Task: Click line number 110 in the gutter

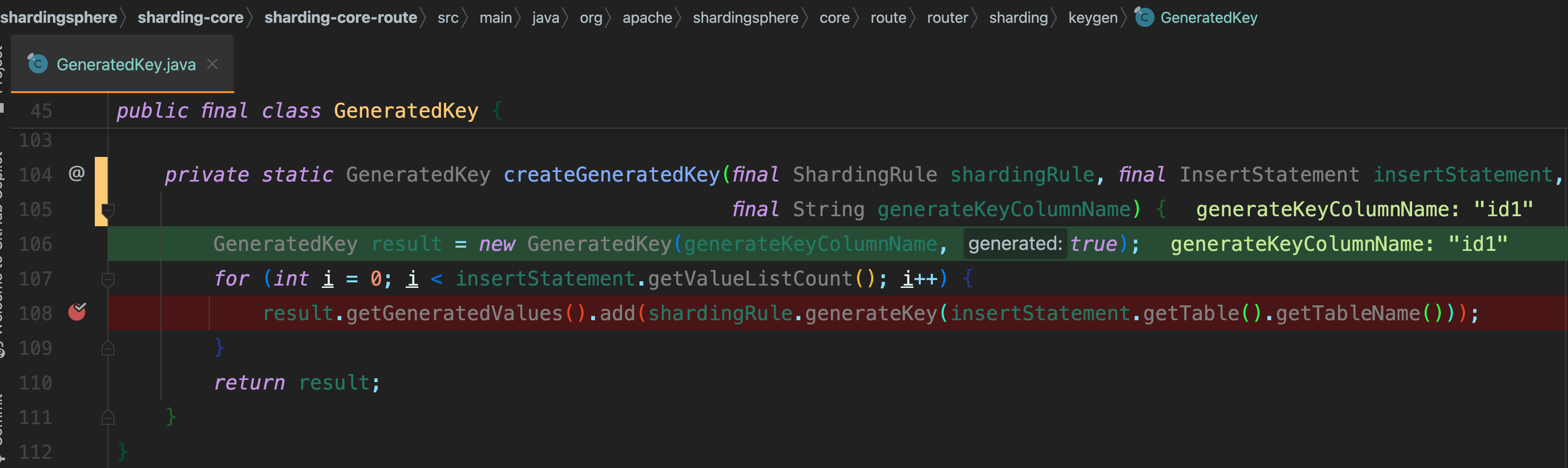Action: pos(35,383)
